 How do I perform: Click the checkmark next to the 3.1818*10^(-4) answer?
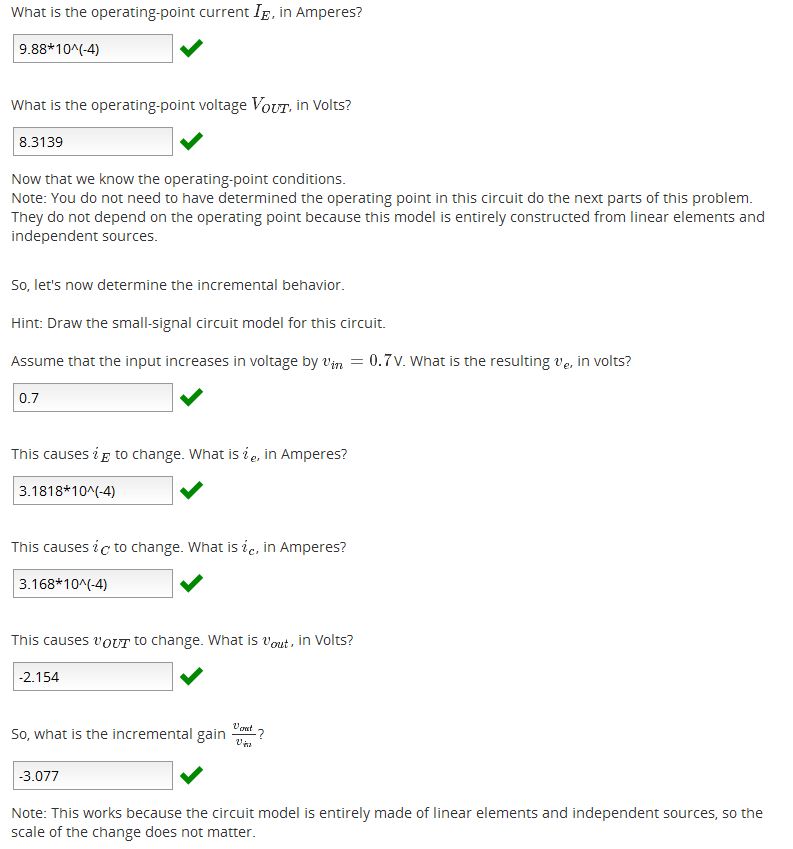pos(191,491)
